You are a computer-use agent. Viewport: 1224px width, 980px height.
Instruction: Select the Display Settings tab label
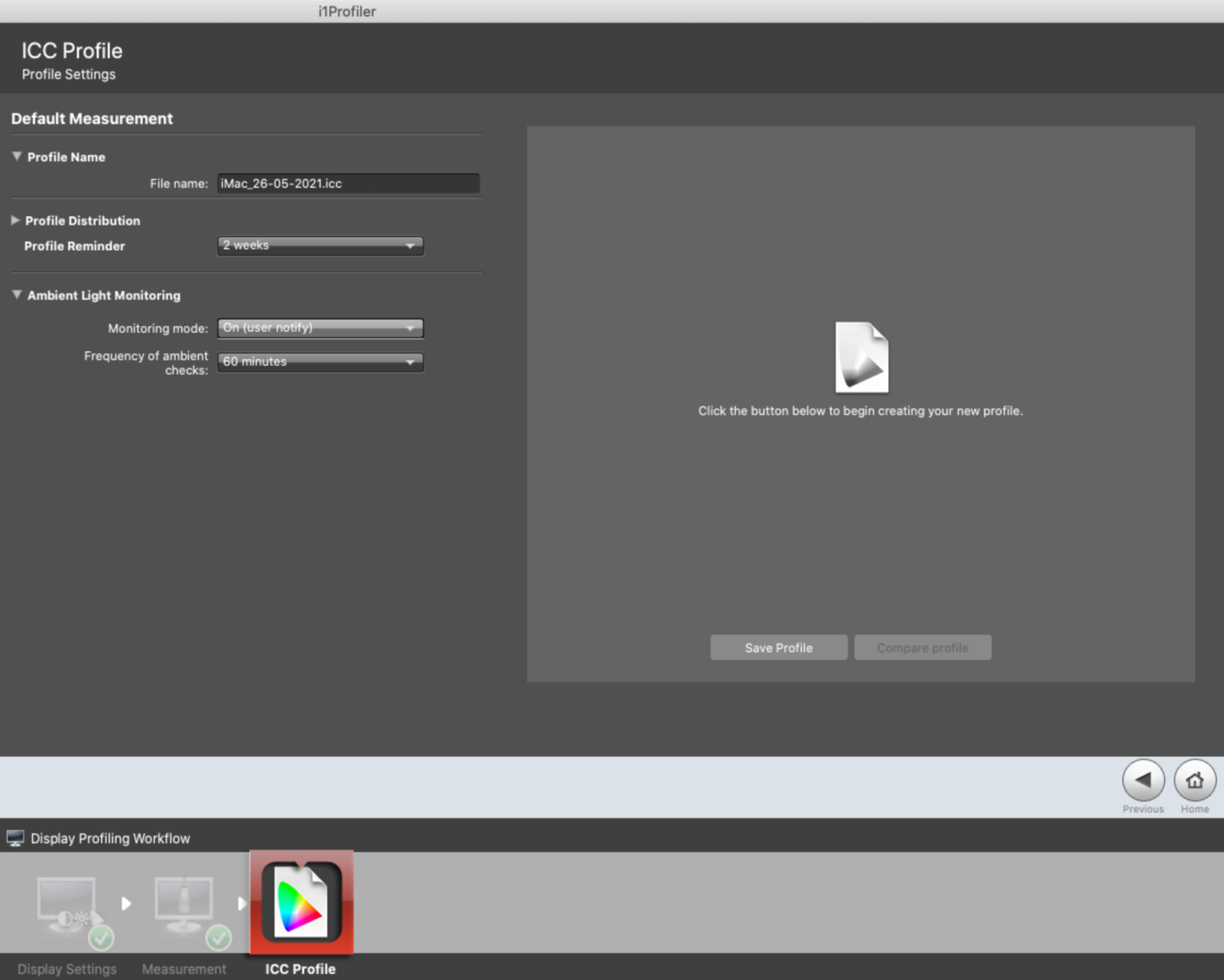coord(68,969)
